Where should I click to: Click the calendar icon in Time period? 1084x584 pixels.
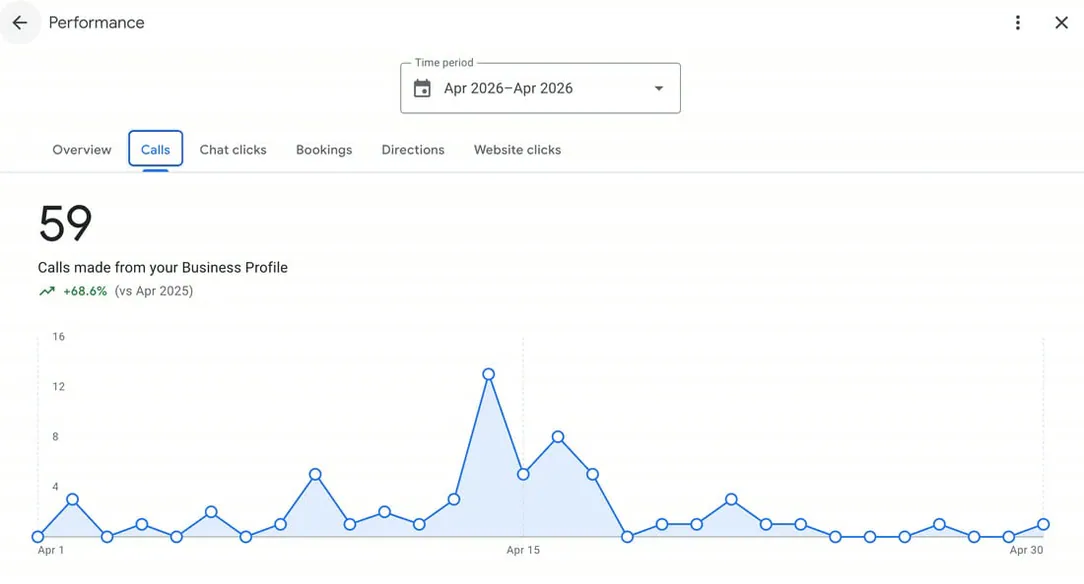click(422, 88)
